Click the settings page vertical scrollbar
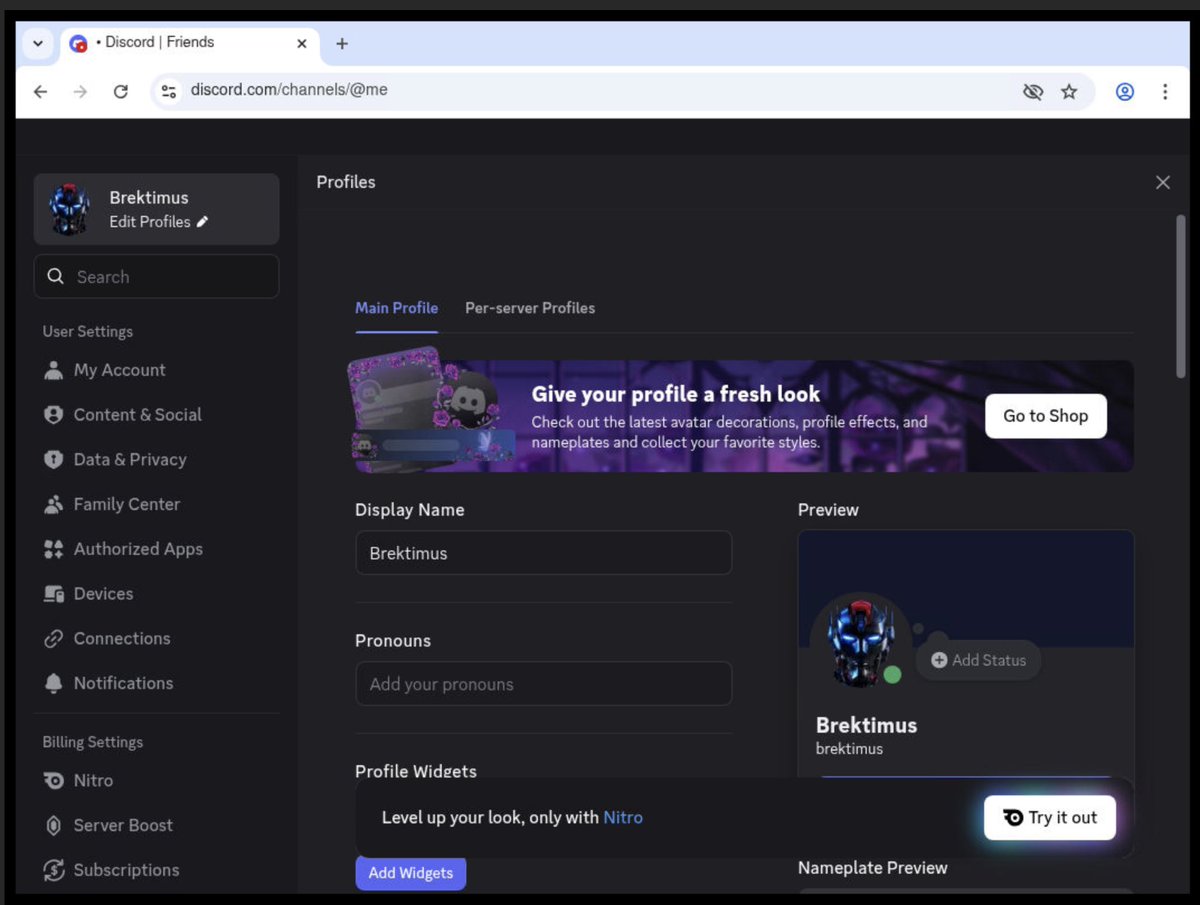This screenshot has width=1200, height=905. pos(1181,295)
